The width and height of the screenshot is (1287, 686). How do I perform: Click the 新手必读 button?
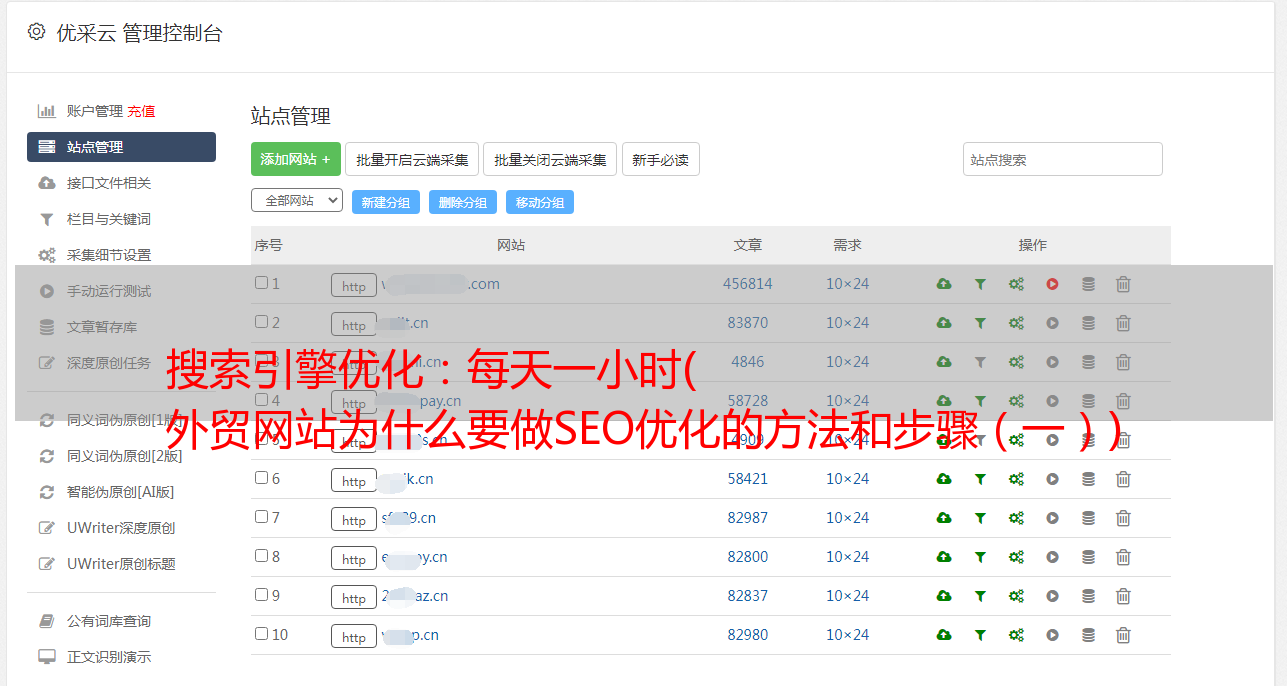click(x=660, y=159)
